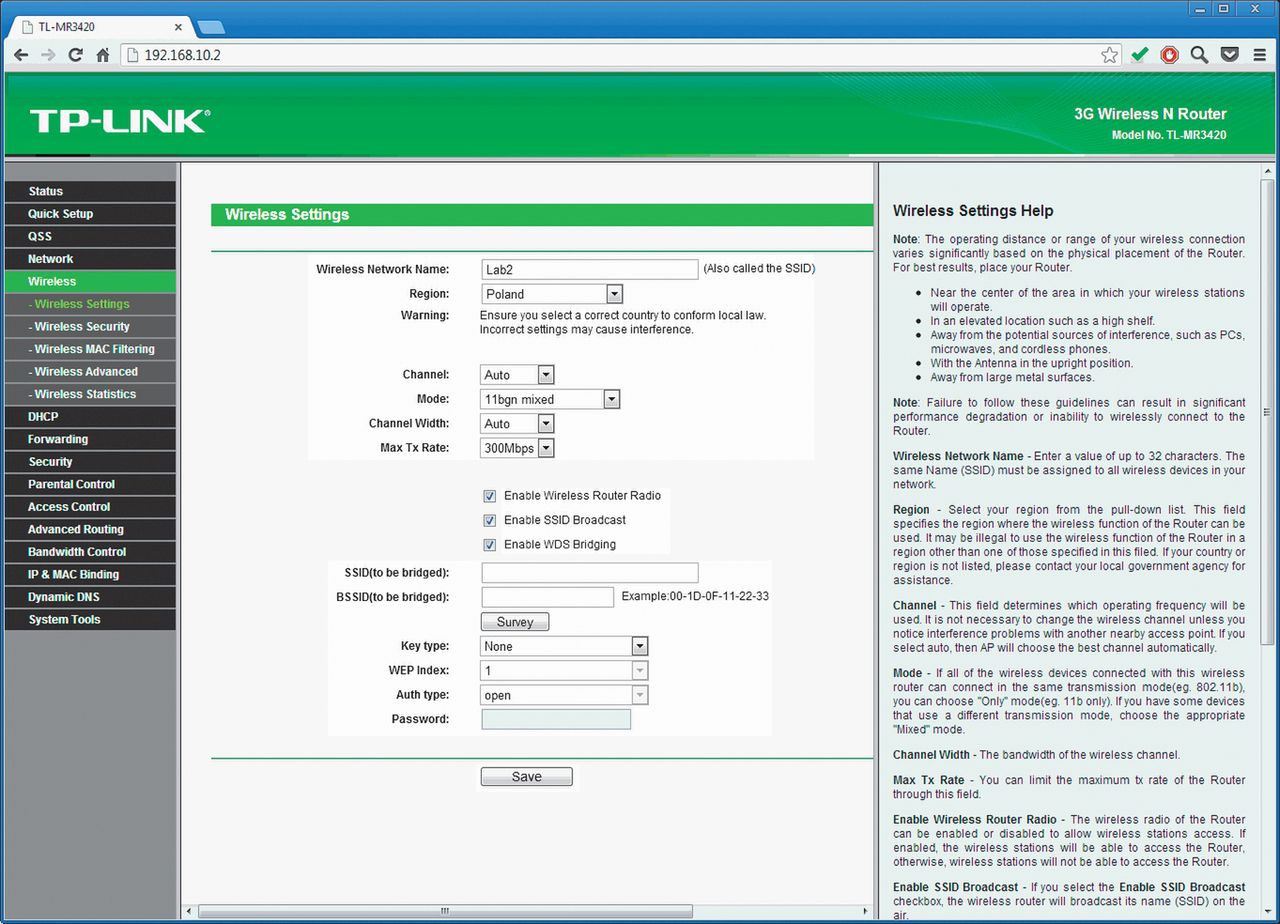Open the Mode dropdown showing 11bgn mixed
Image resolution: width=1280 pixels, height=924 pixels.
(550, 399)
